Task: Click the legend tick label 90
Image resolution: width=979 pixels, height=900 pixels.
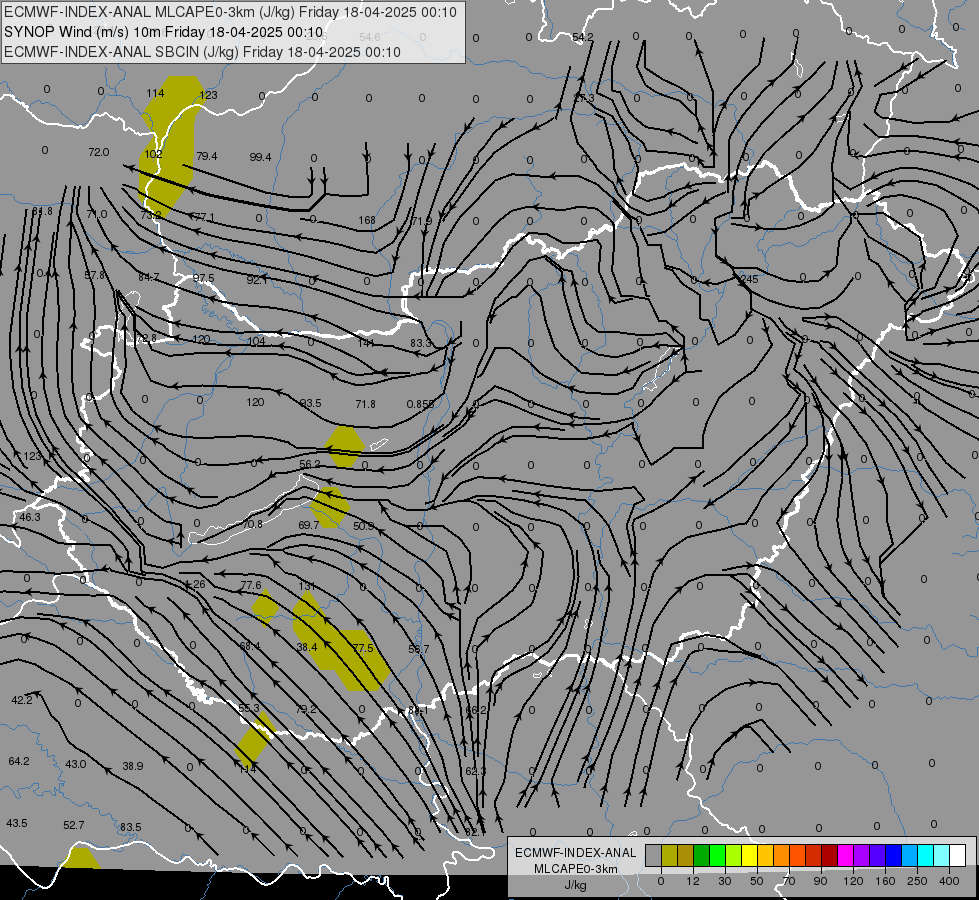Action: click(x=821, y=881)
